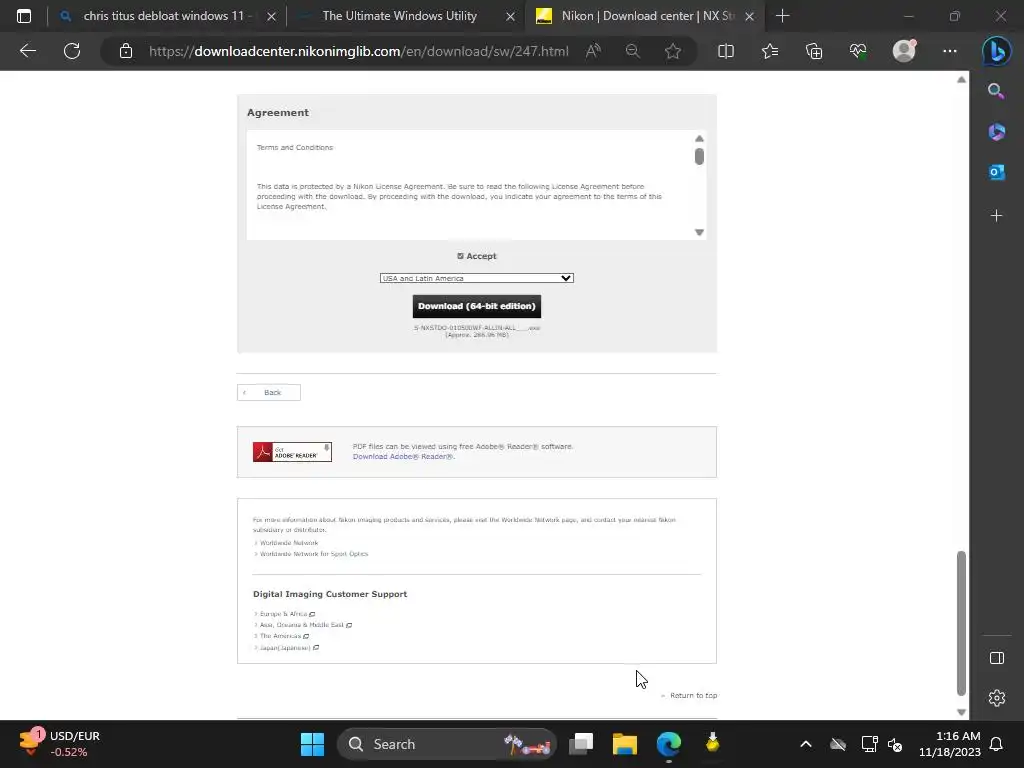
Task: Show hidden system tray icons
Action: 806,744
